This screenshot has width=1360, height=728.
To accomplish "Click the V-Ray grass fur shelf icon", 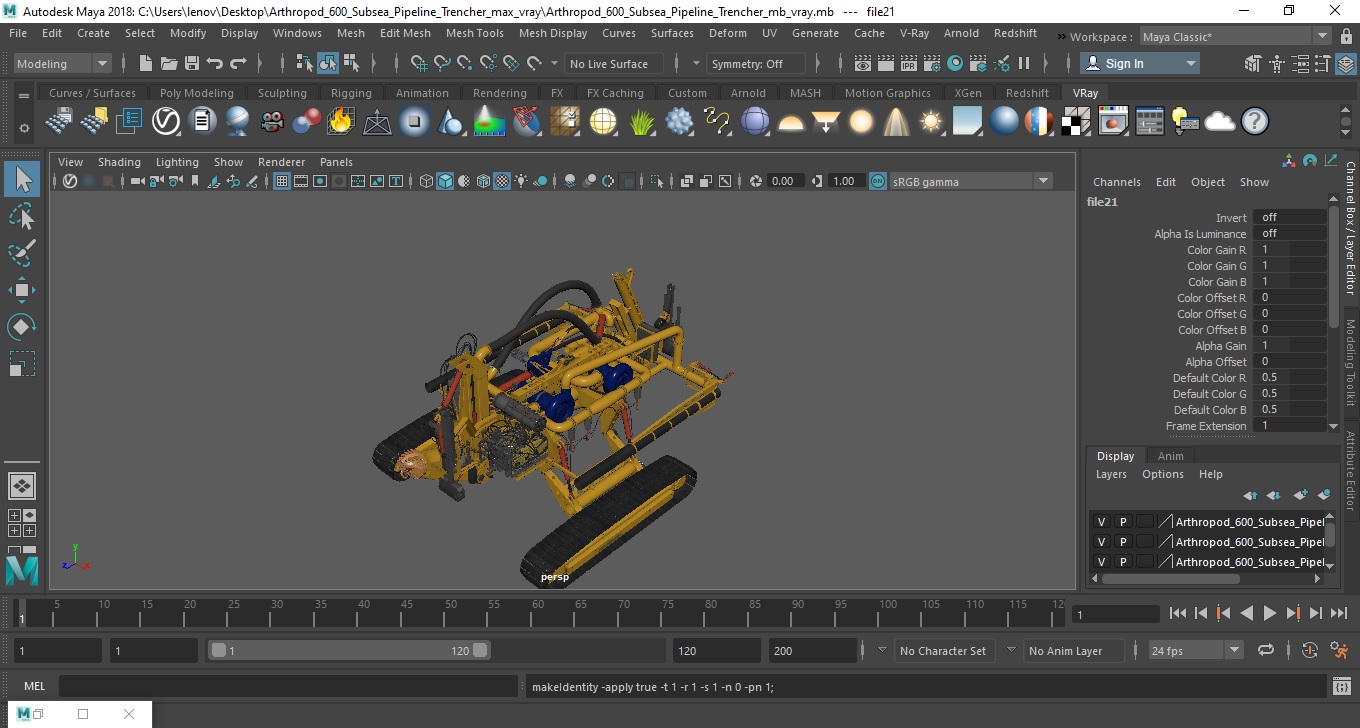I will 641,122.
